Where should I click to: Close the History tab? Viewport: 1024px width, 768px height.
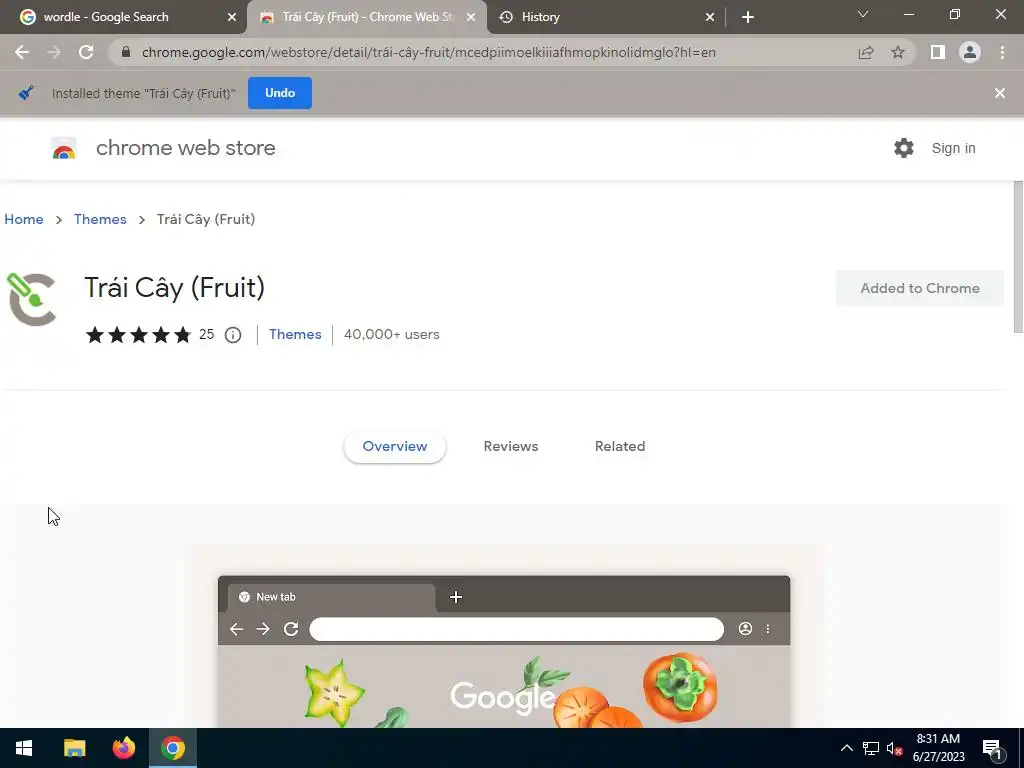[x=710, y=17]
